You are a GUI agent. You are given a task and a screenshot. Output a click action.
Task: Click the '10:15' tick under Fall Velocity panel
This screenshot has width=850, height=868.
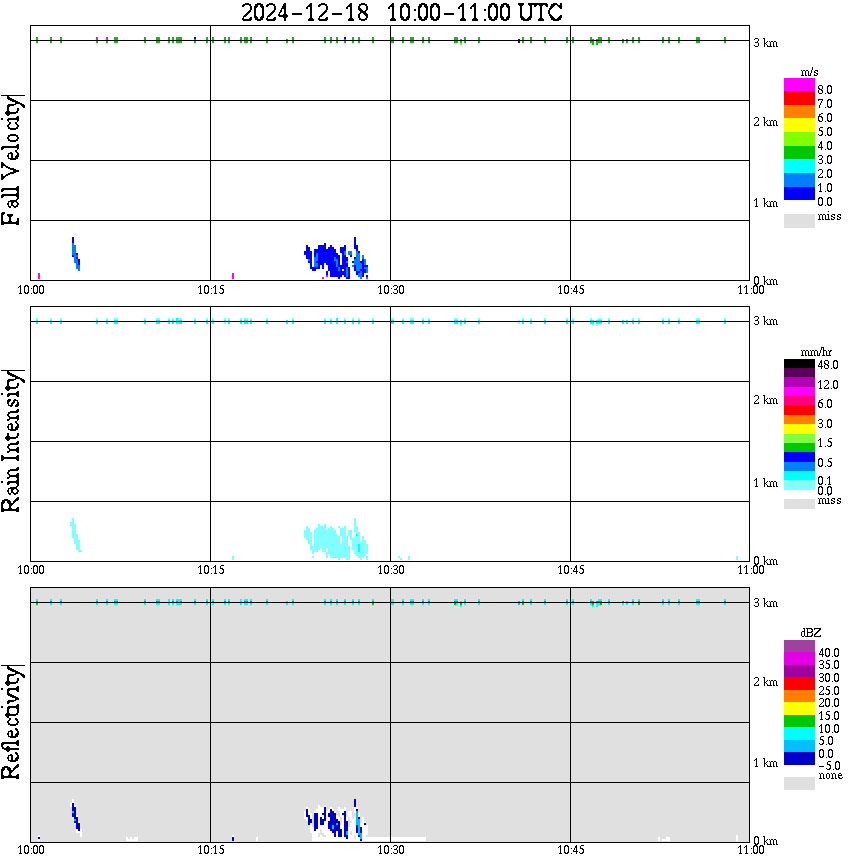click(x=210, y=290)
